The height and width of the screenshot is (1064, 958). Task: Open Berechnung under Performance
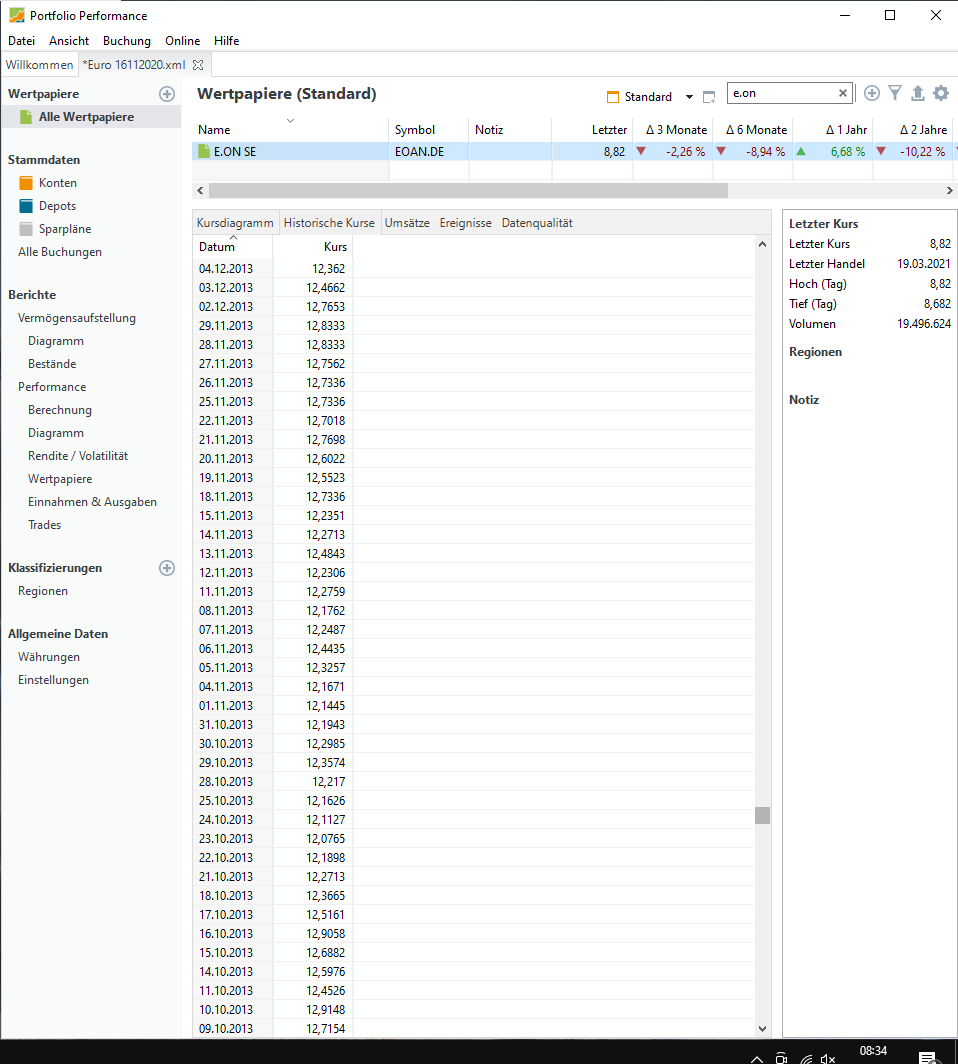pos(60,410)
